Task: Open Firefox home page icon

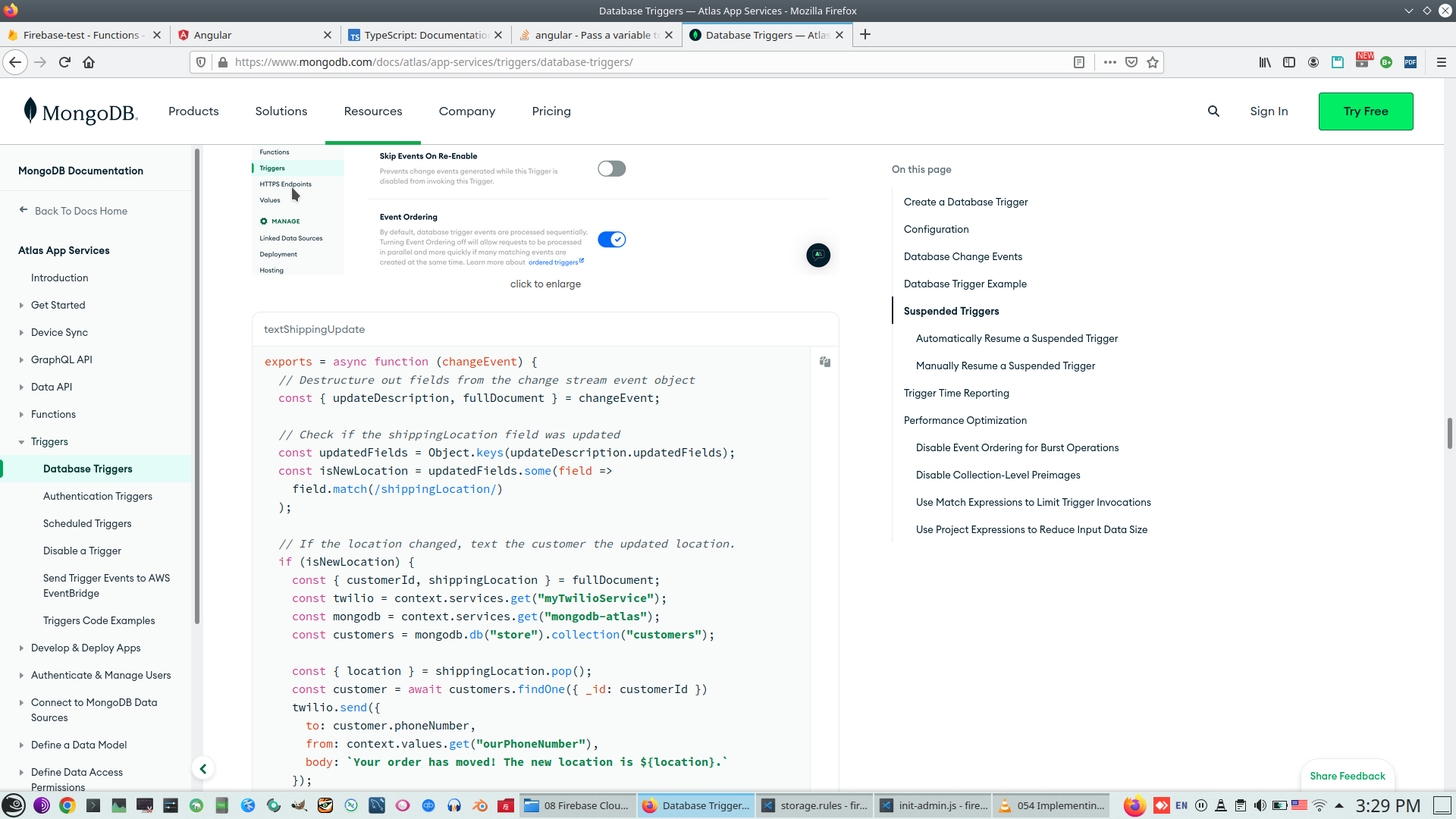Action: (89, 62)
